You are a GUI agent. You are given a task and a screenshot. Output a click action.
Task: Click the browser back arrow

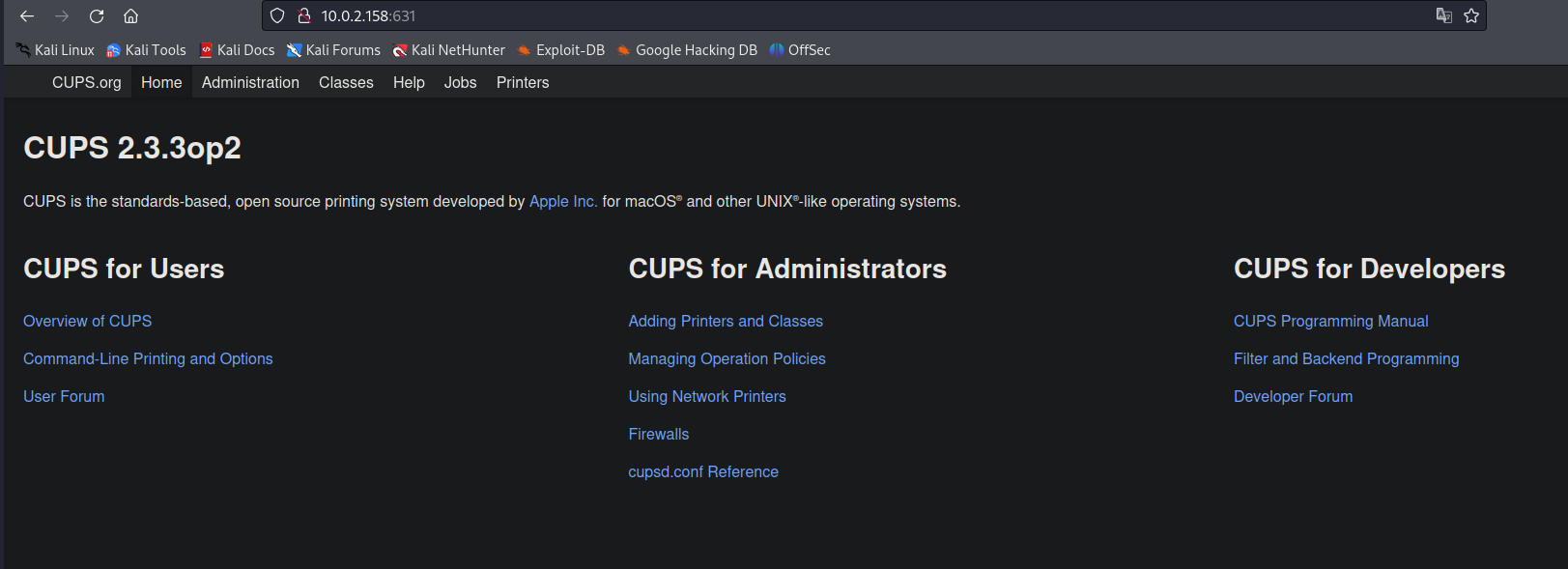(x=27, y=16)
